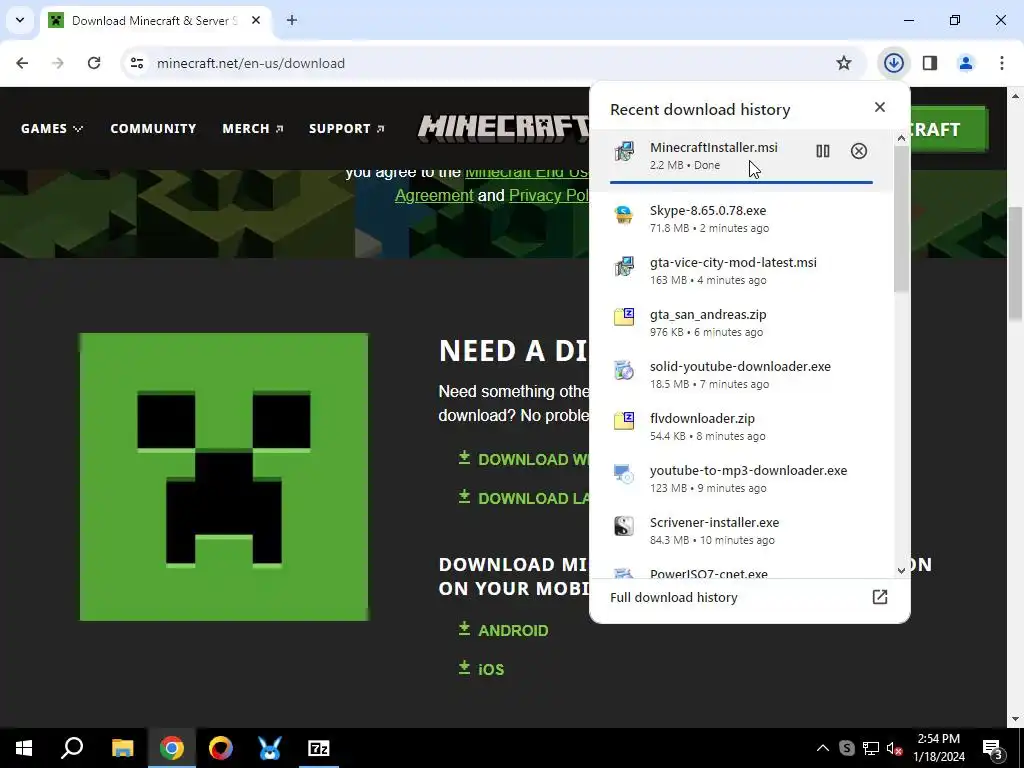Follow the Agreement link
This screenshot has height=768, width=1024.
pyautogui.click(x=434, y=195)
